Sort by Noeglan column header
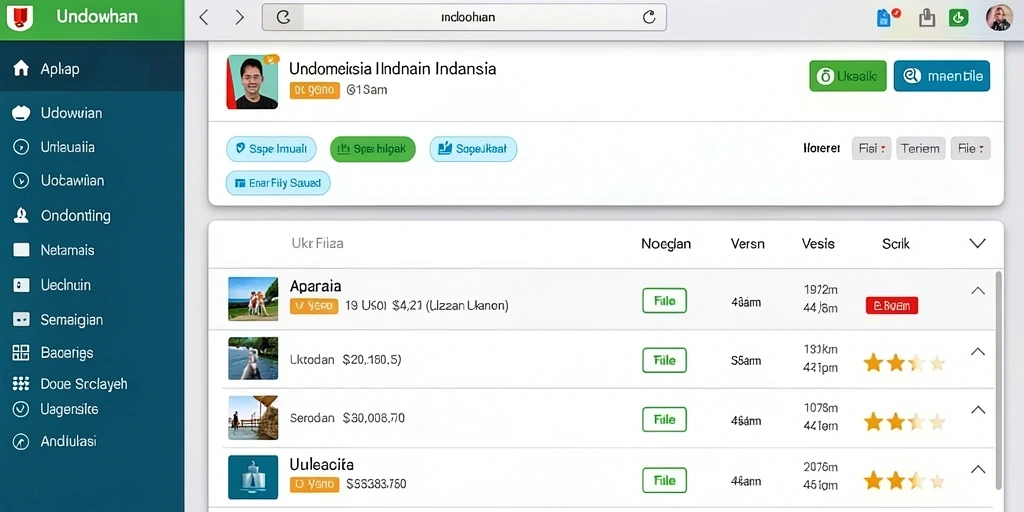Image resolution: width=1024 pixels, height=512 pixels. coord(666,244)
